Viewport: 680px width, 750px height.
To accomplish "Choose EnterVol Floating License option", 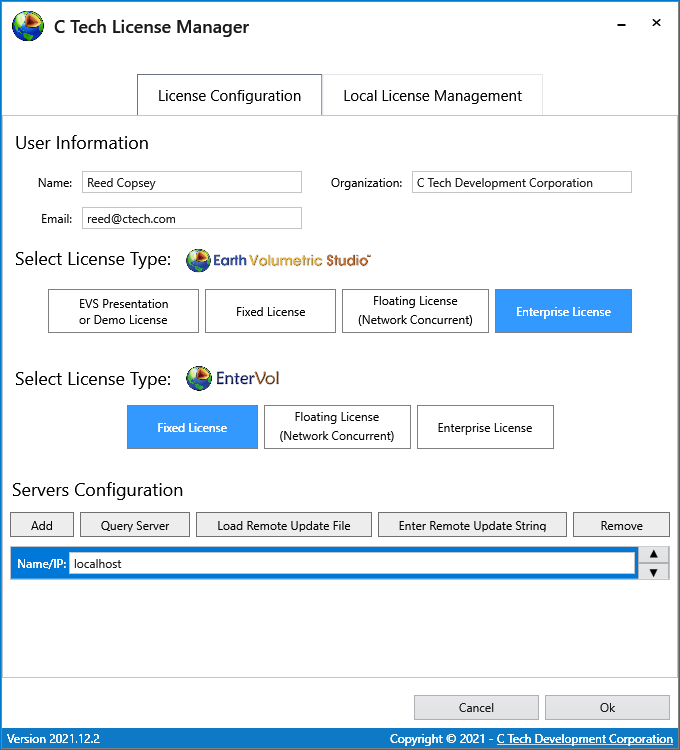I will (337, 427).
